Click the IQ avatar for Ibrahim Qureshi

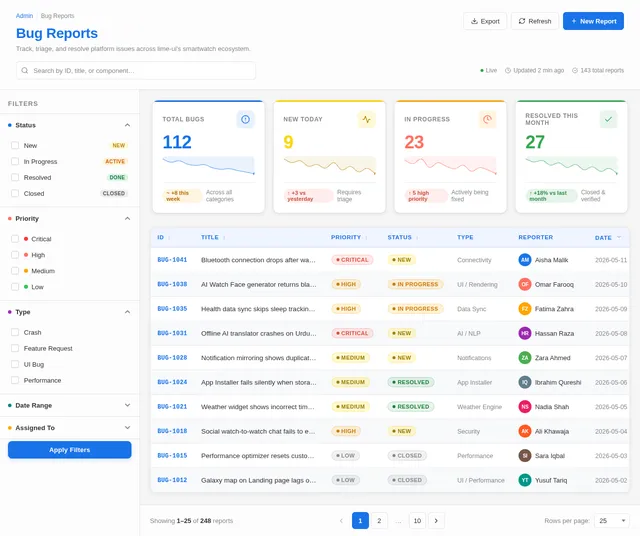pos(525,382)
